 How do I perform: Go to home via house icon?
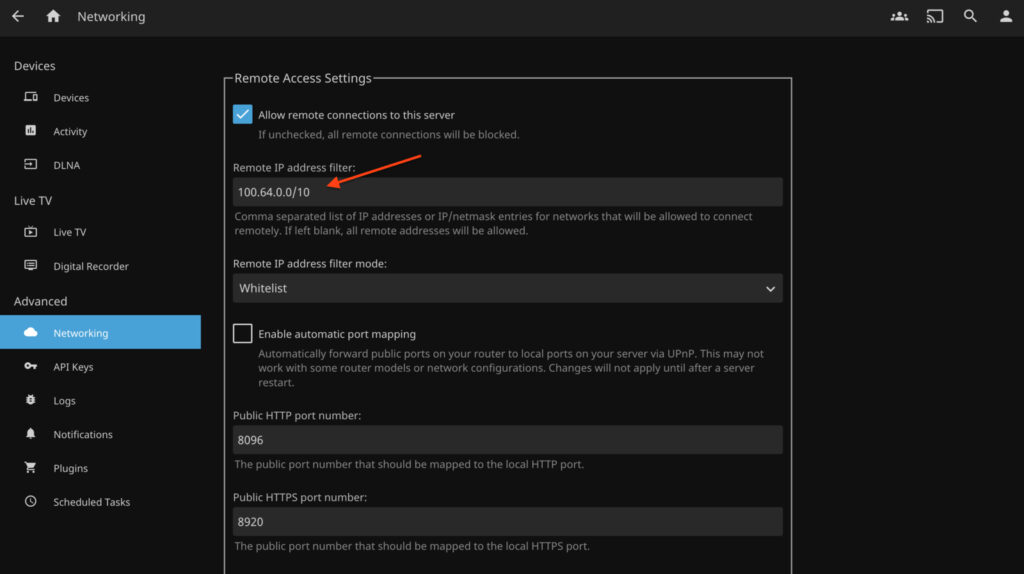click(x=53, y=17)
